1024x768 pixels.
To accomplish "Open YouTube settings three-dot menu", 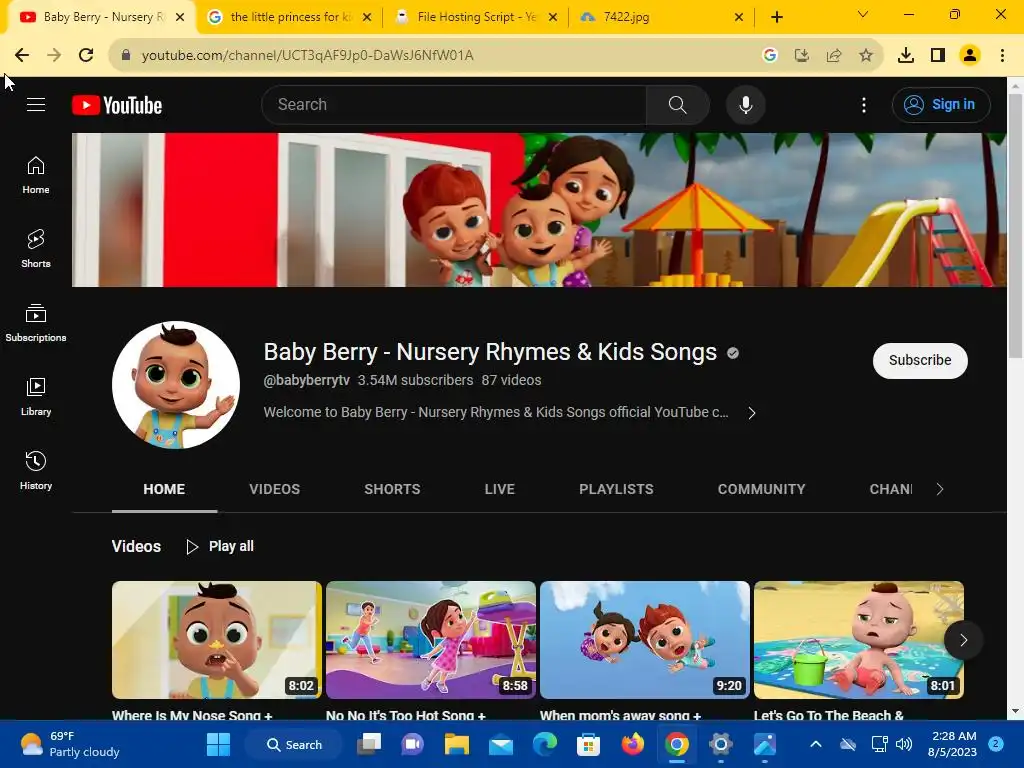I will (863, 105).
